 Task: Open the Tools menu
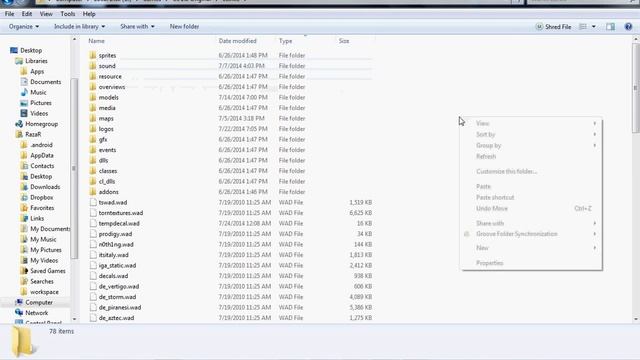tap(68, 14)
